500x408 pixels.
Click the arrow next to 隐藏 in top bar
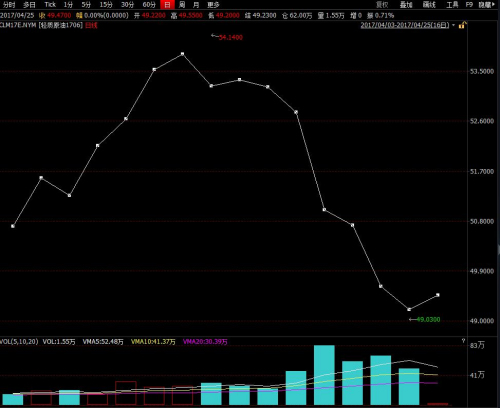tap(493, 5)
